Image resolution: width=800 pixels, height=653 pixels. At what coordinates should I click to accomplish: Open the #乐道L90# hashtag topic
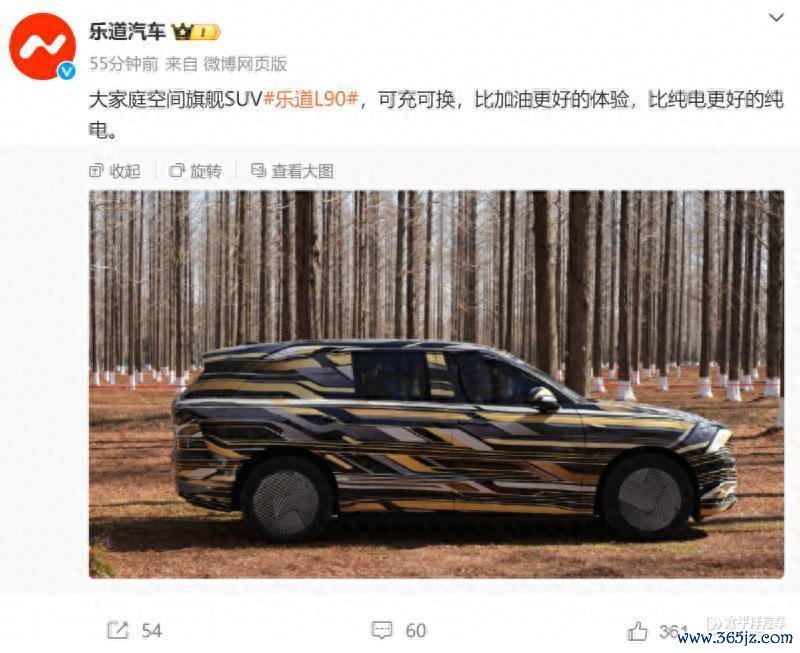pyautogui.click(x=312, y=99)
